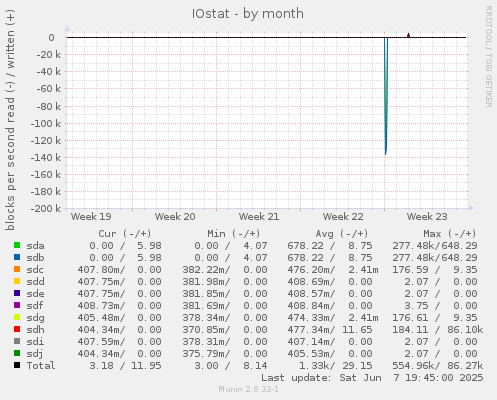
Task: Click the '408.73m/ 0.00' sdf cur value
Action: pyautogui.click(x=119, y=306)
